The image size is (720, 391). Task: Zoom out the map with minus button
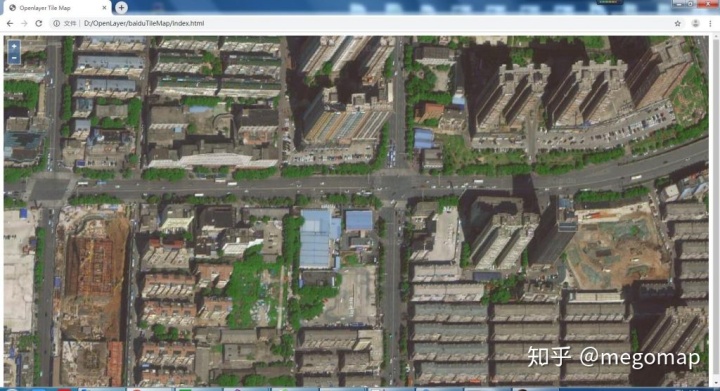(14, 58)
